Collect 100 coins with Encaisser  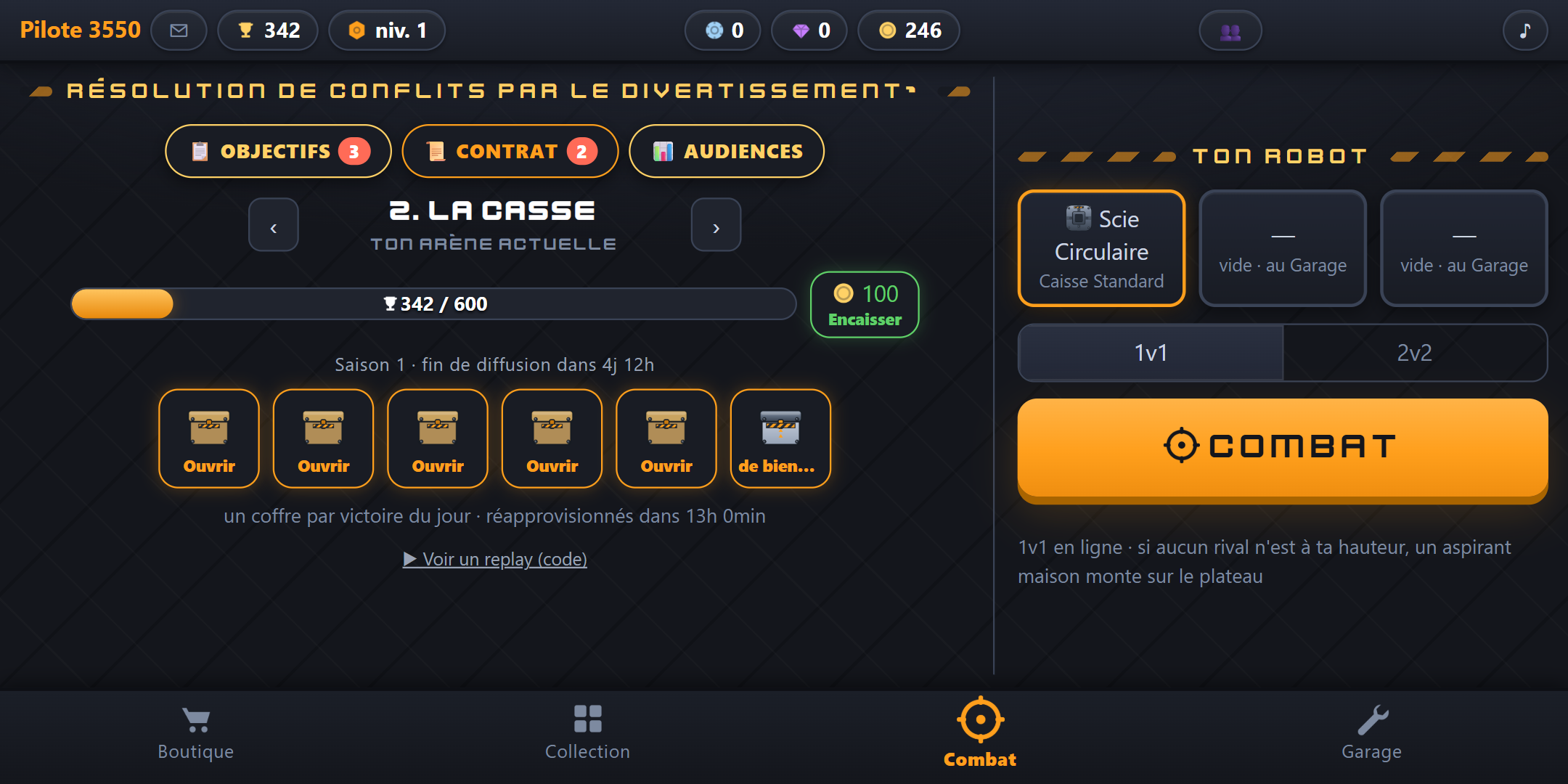pyautogui.click(x=865, y=305)
